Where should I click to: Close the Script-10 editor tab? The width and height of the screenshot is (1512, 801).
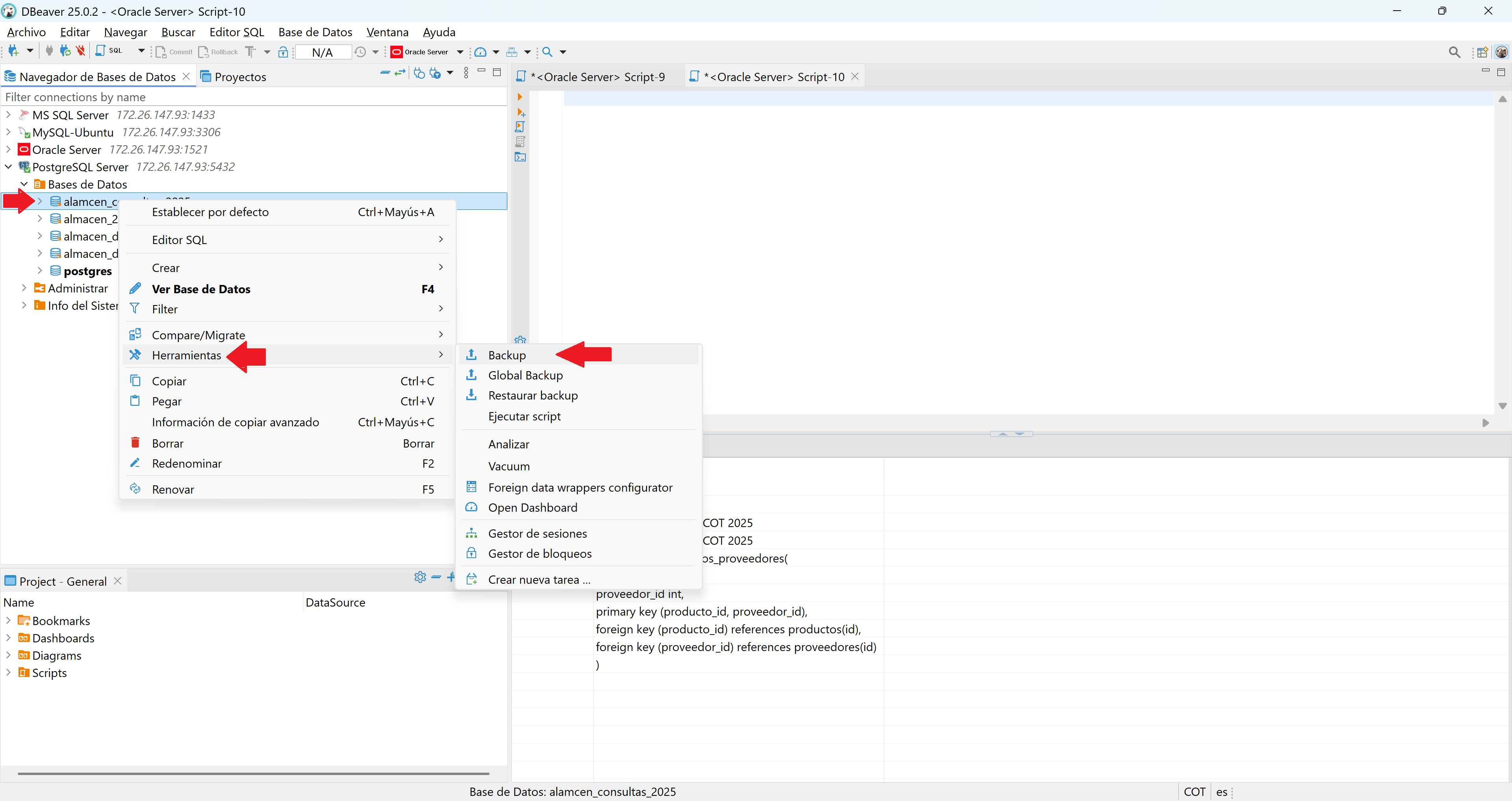coord(855,76)
